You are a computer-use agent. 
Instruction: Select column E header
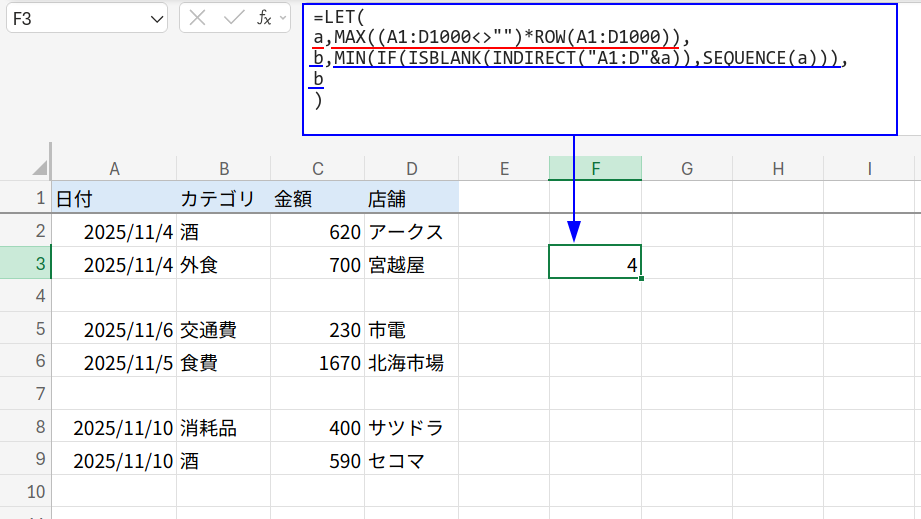(504, 168)
